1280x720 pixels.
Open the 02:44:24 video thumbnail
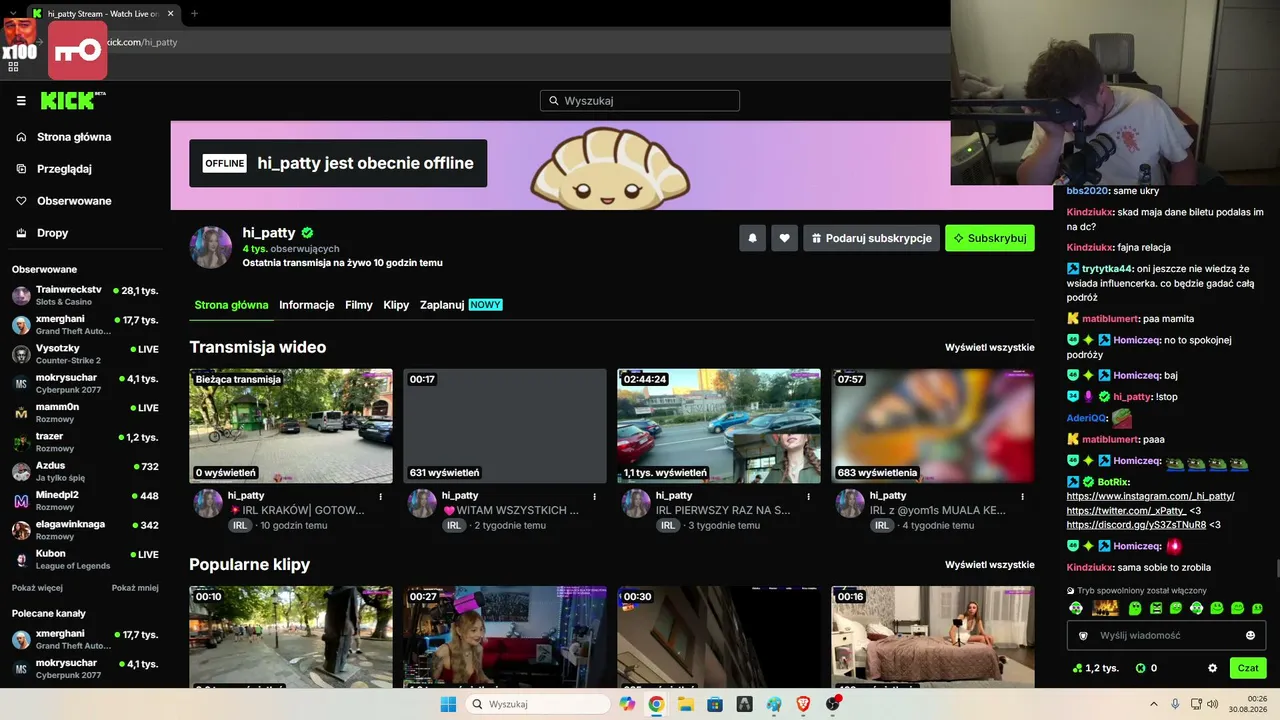[719, 426]
